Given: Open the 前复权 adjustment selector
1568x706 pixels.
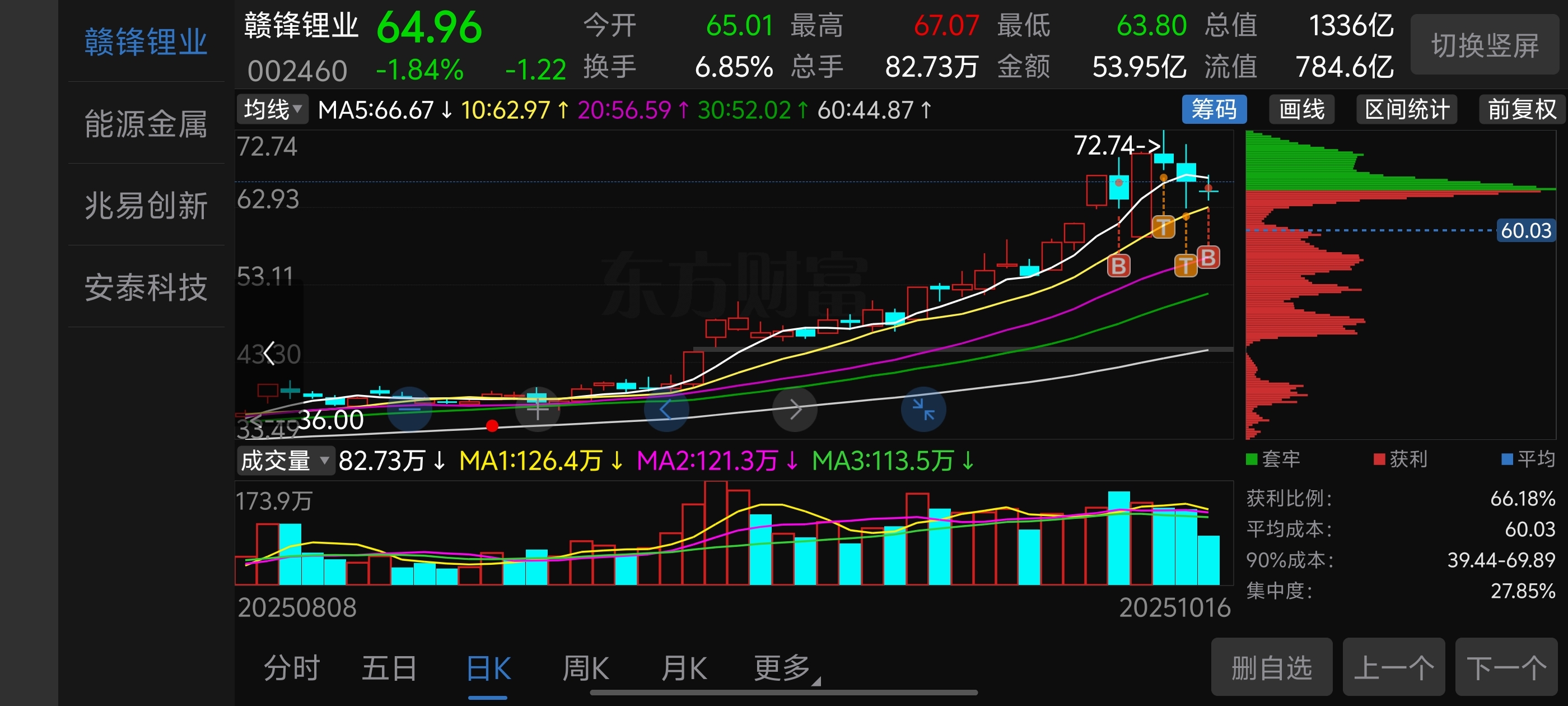Looking at the screenshot, I should 1521,110.
